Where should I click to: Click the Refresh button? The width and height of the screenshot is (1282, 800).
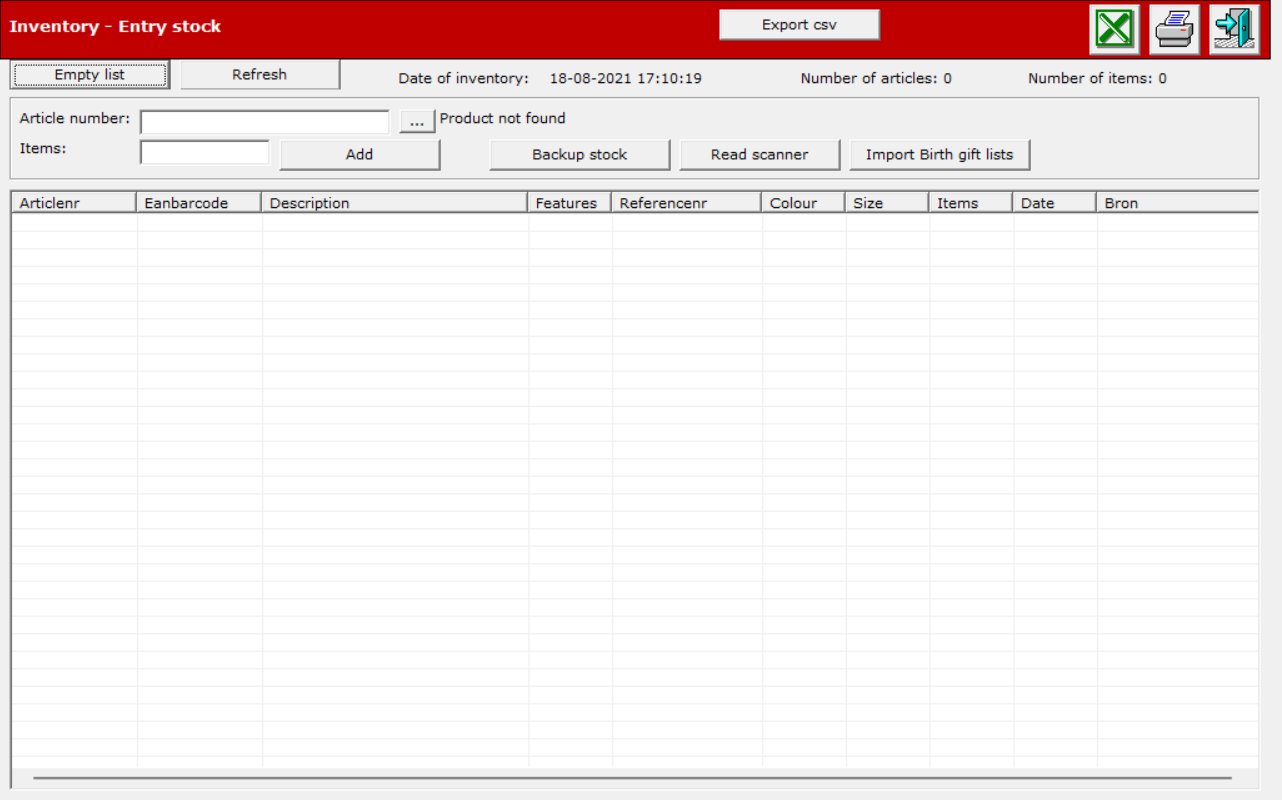point(260,75)
